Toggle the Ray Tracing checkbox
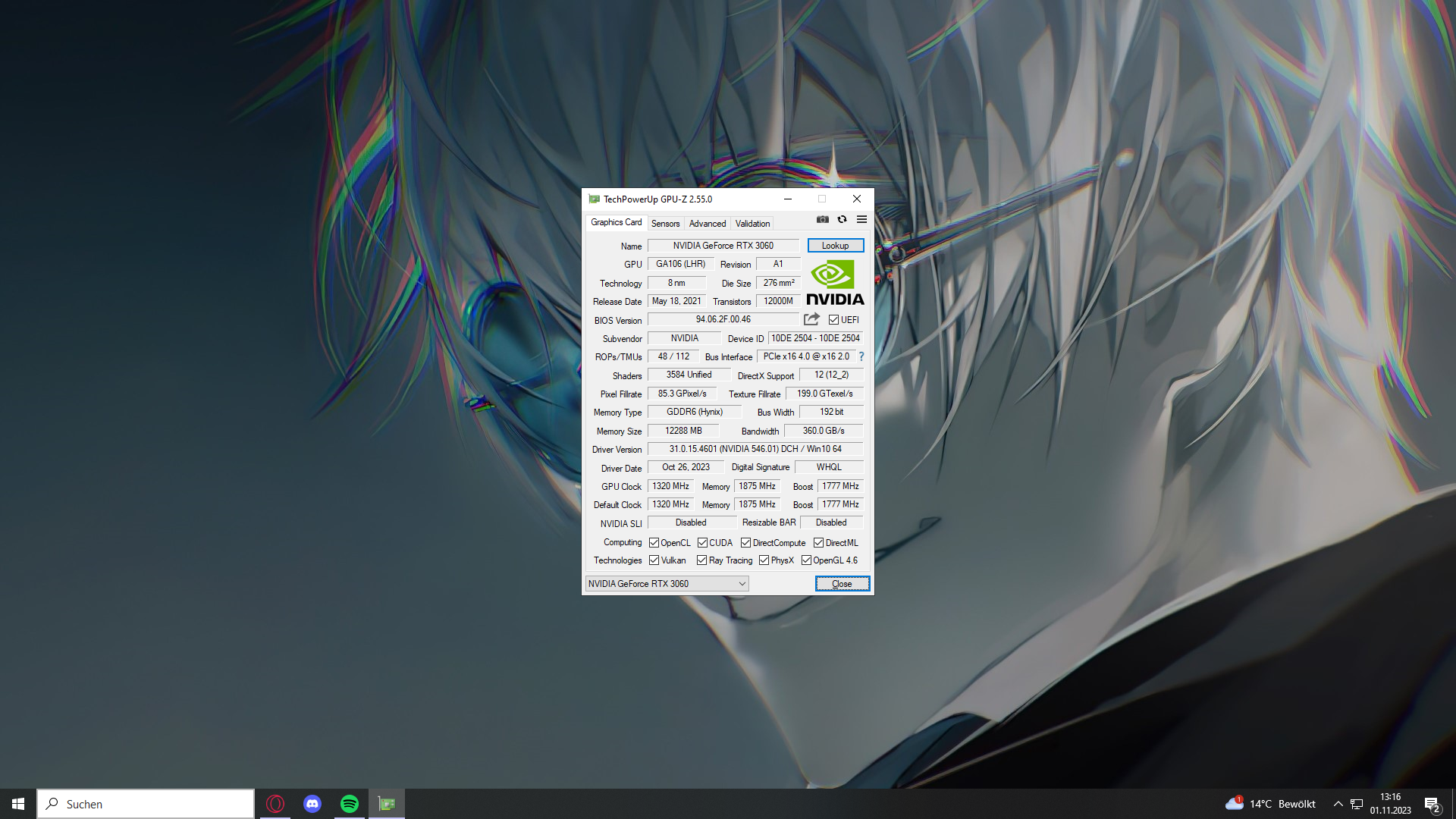This screenshot has height=819, width=1456. (x=701, y=560)
